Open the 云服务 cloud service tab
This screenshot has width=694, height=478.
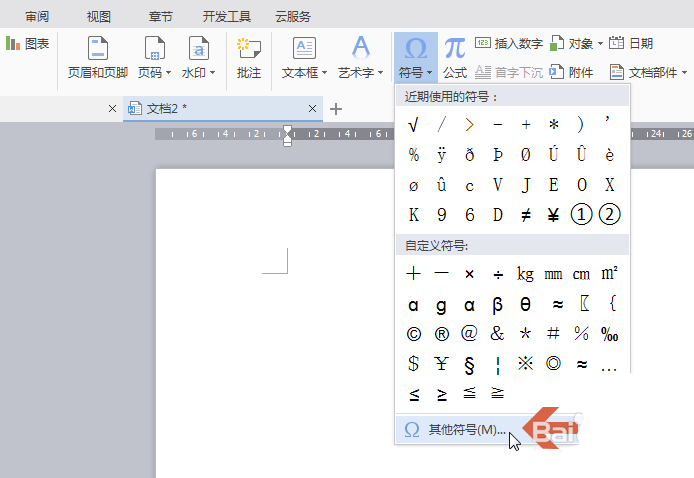click(293, 17)
